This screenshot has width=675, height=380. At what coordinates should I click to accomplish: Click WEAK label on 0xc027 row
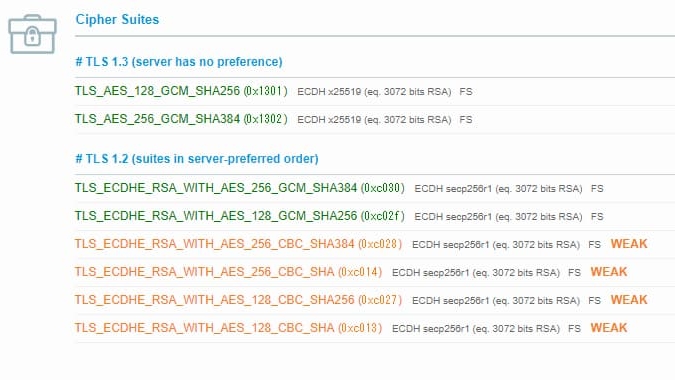(629, 300)
